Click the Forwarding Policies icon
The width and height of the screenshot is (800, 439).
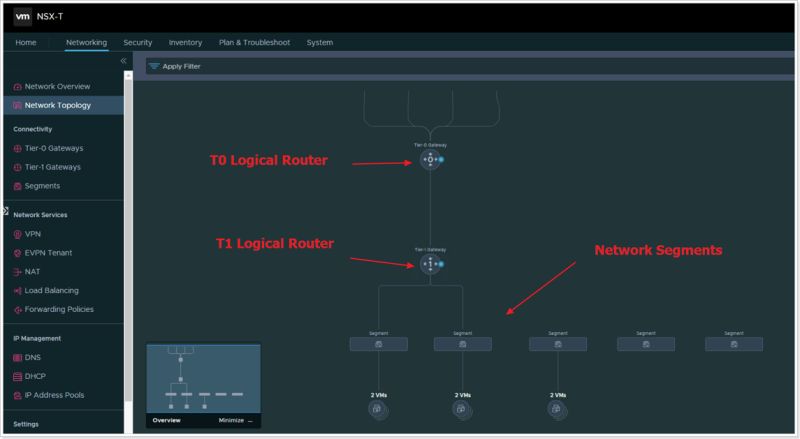click(17, 310)
